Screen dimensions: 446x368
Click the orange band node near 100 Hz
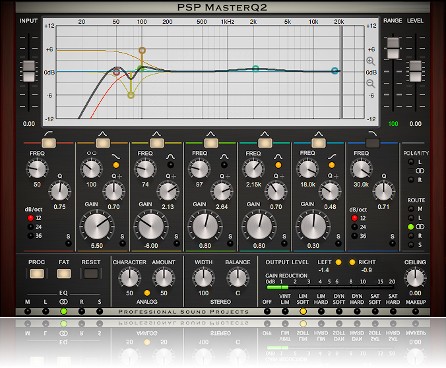click(142, 50)
